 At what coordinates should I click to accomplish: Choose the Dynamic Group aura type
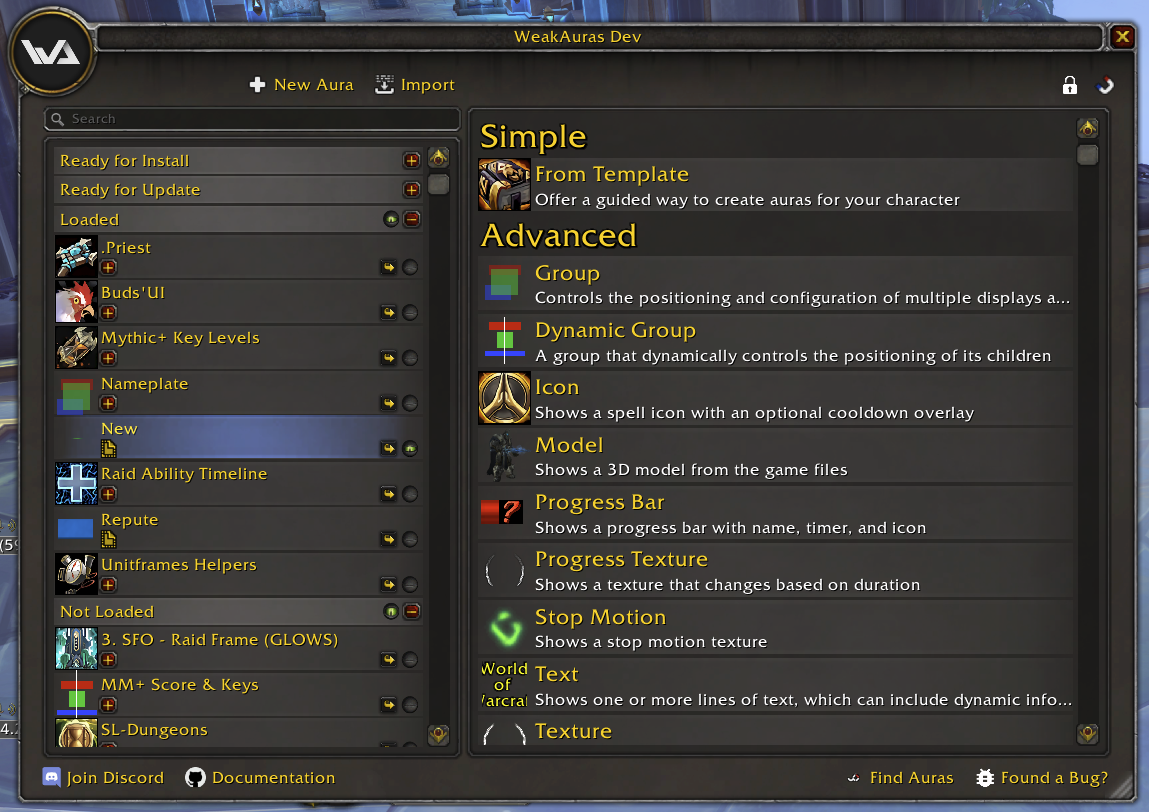[x=775, y=342]
